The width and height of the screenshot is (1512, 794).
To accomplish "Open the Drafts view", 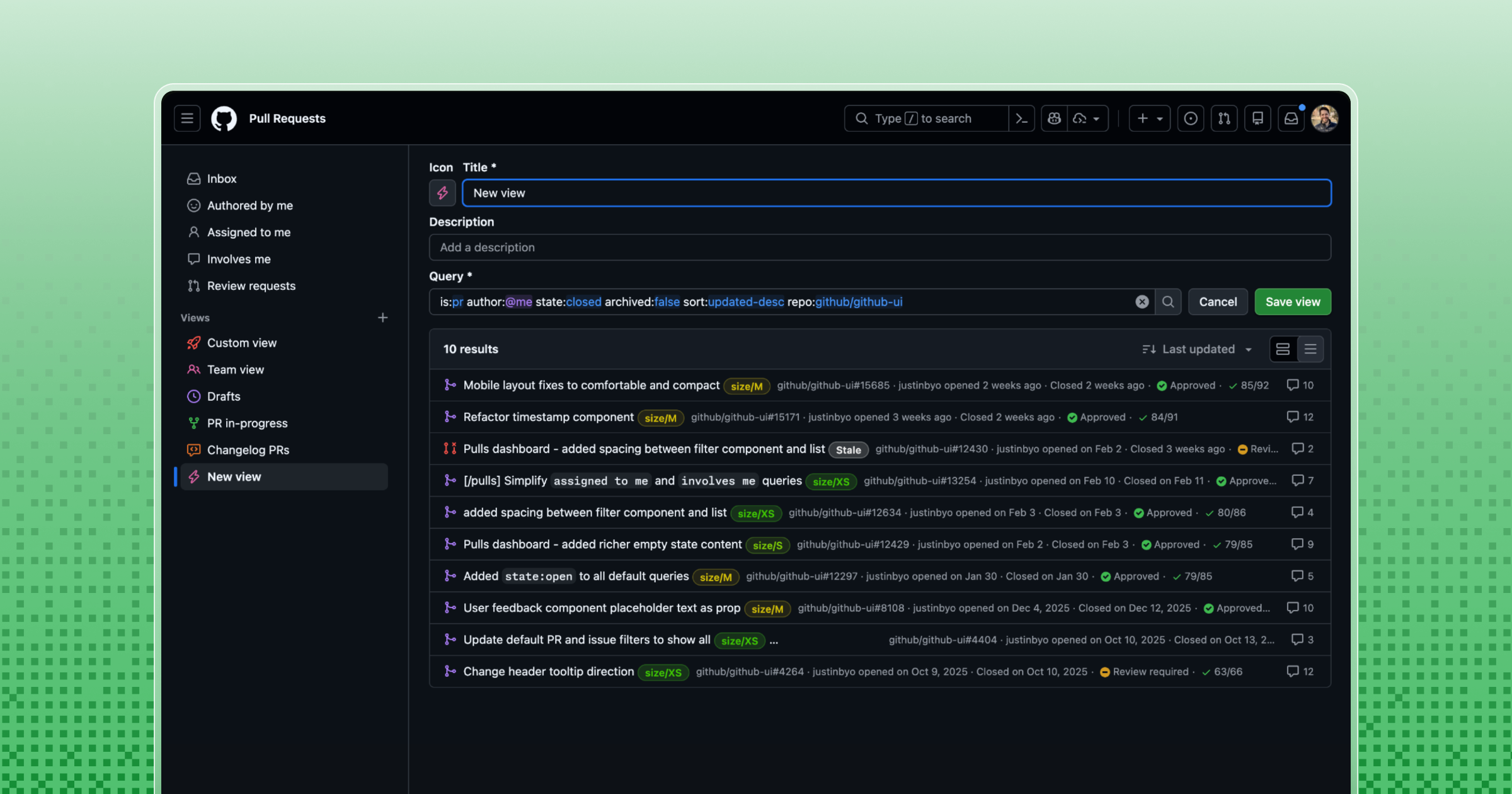I will click(284, 396).
